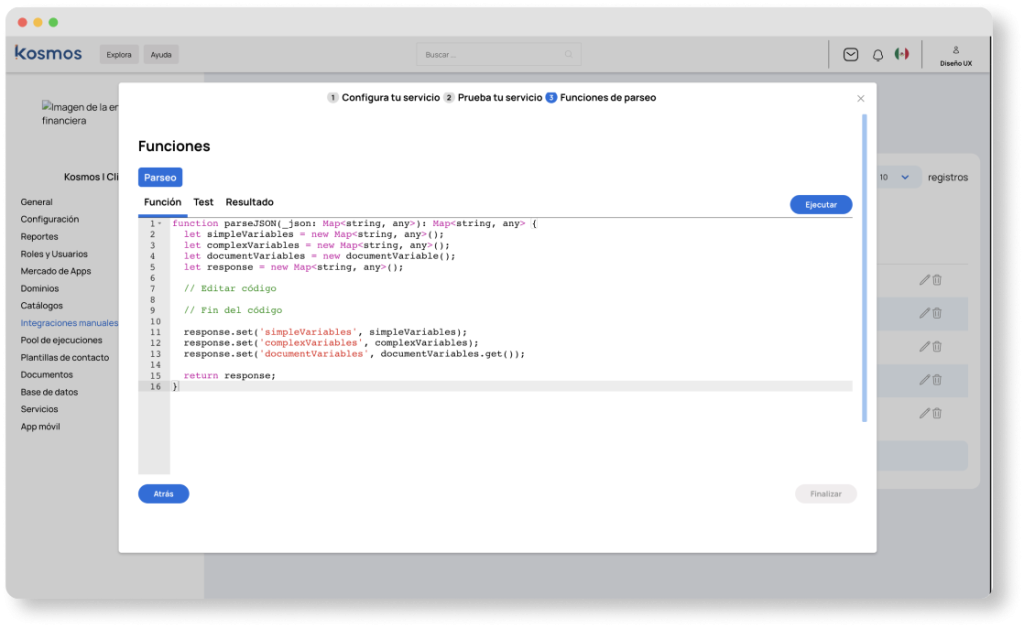1024x628 pixels.
Task: Open the notifications bell icon
Action: [878, 55]
